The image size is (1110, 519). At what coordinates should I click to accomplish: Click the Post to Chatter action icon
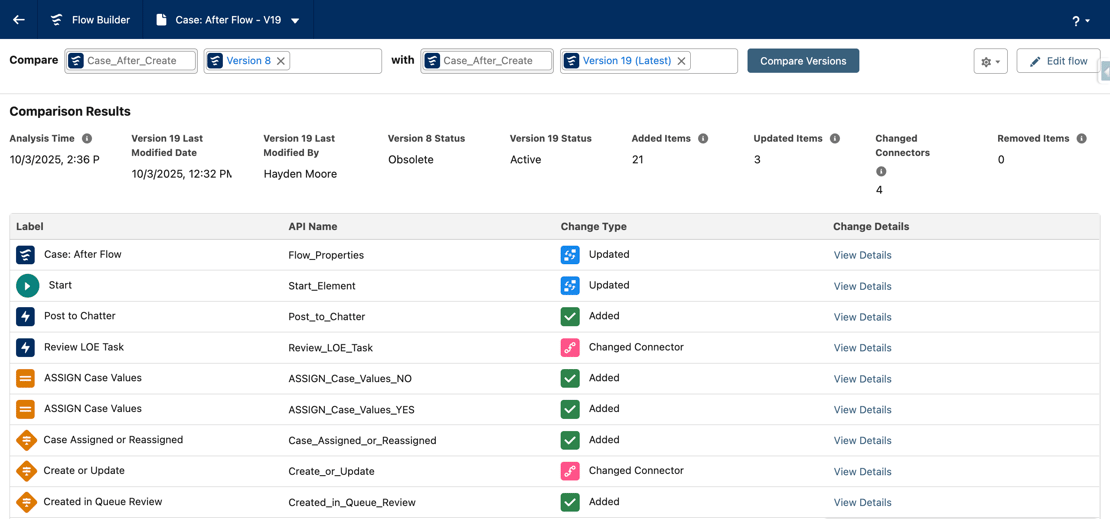click(x=26, y=317)
